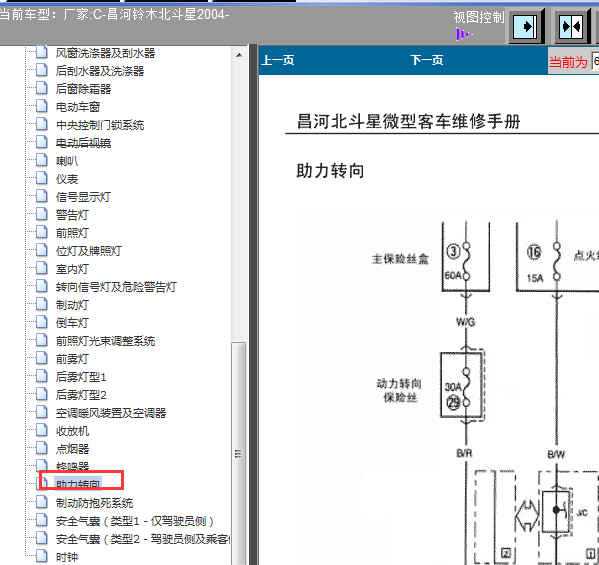Select the 倒车灯 entry
The height and width of the screenshot is (565, 599).
(72, 322)
